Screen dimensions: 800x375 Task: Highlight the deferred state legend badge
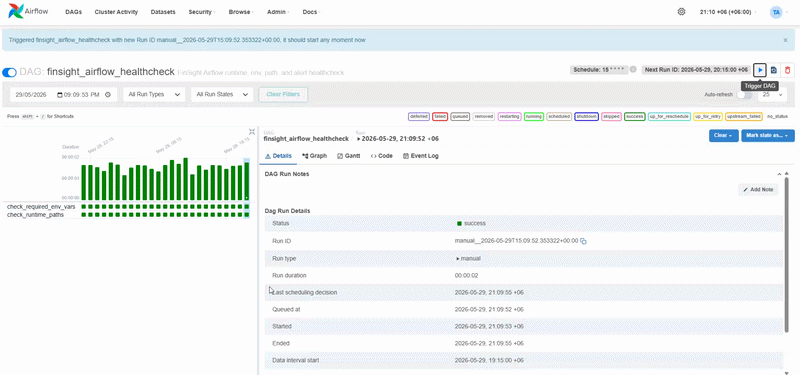(419, 117)
